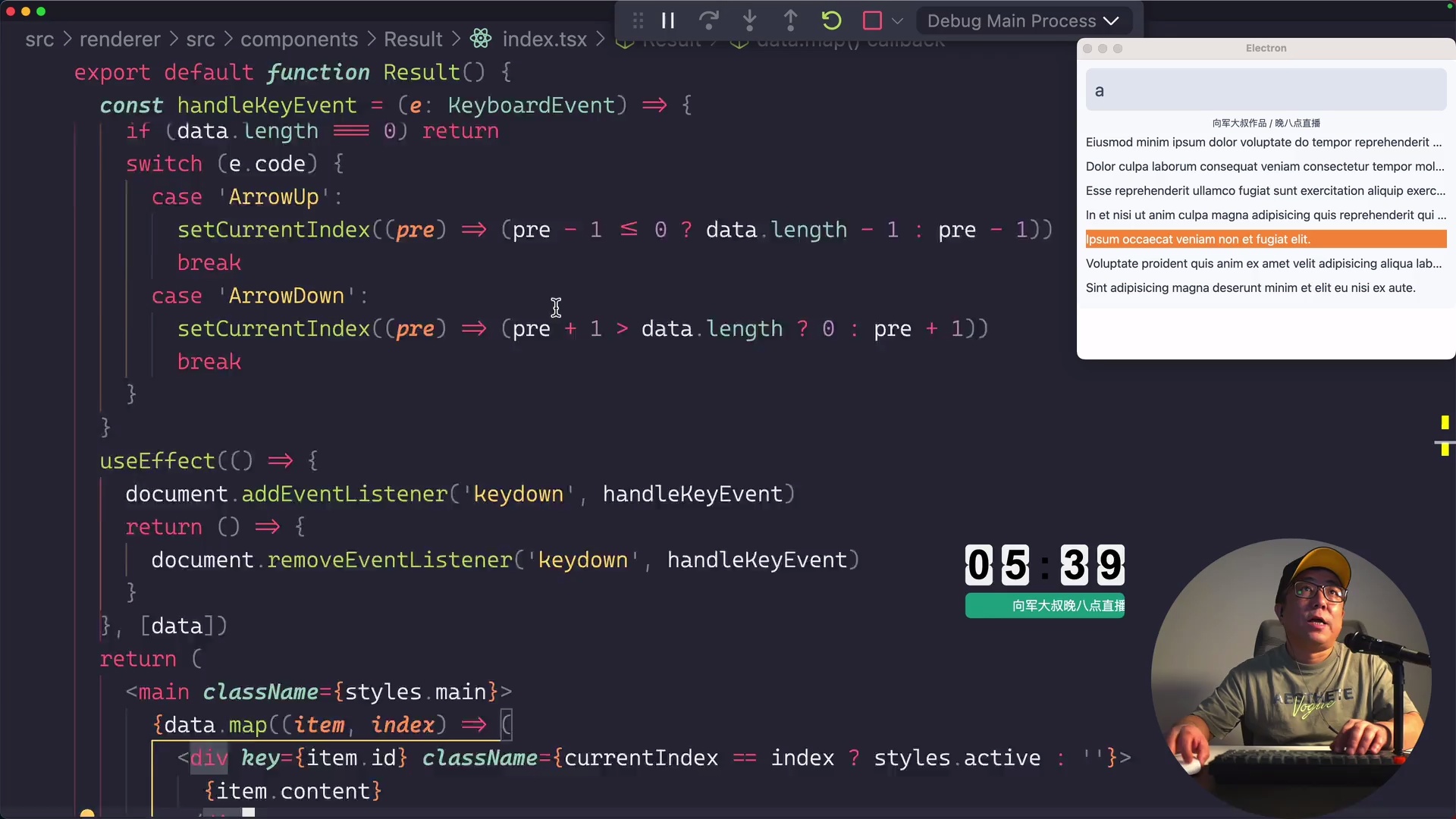Restart the debug session

[831, 20]
